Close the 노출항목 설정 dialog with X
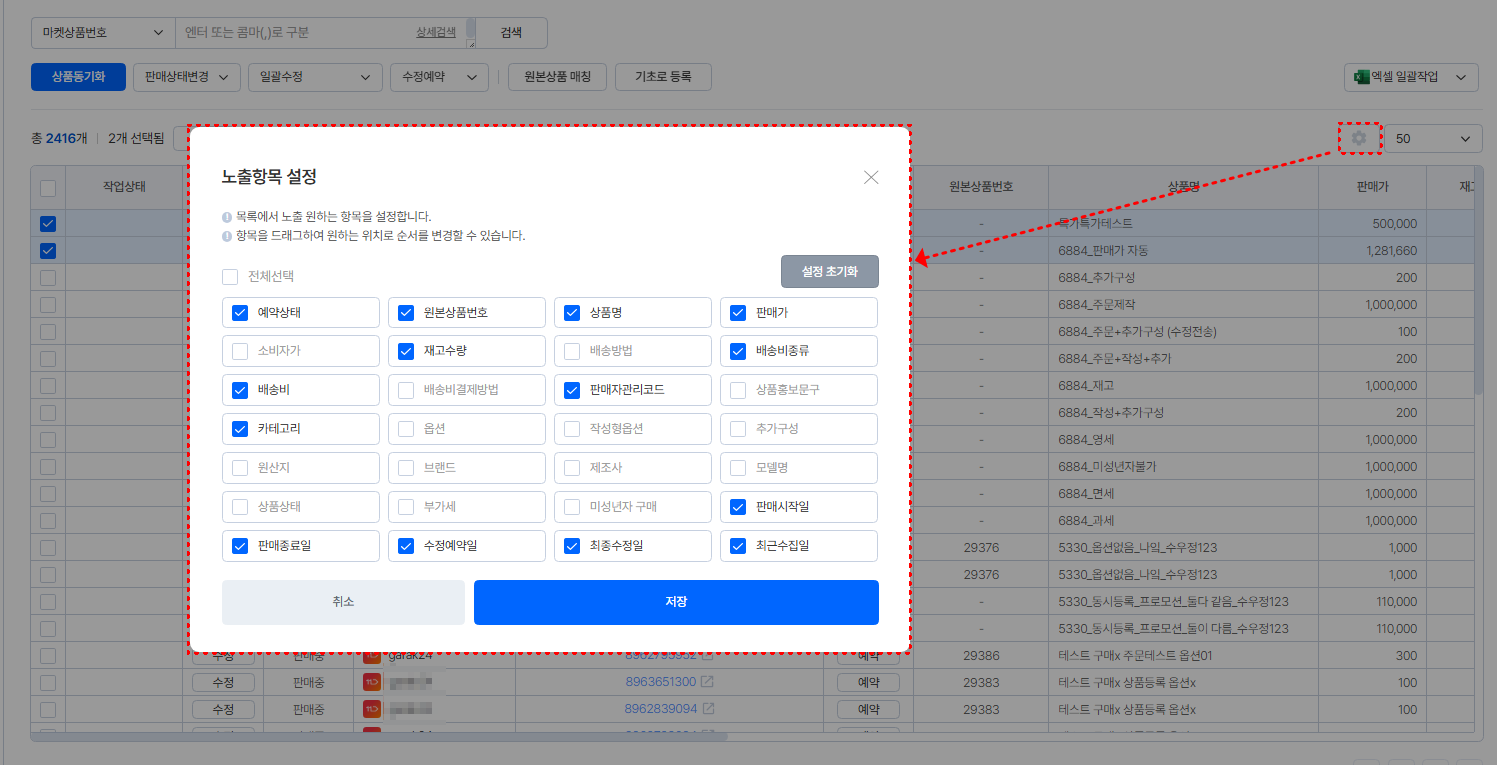Image resolution: width=1497 pixels, height=765 pixels. click(871, 177)
